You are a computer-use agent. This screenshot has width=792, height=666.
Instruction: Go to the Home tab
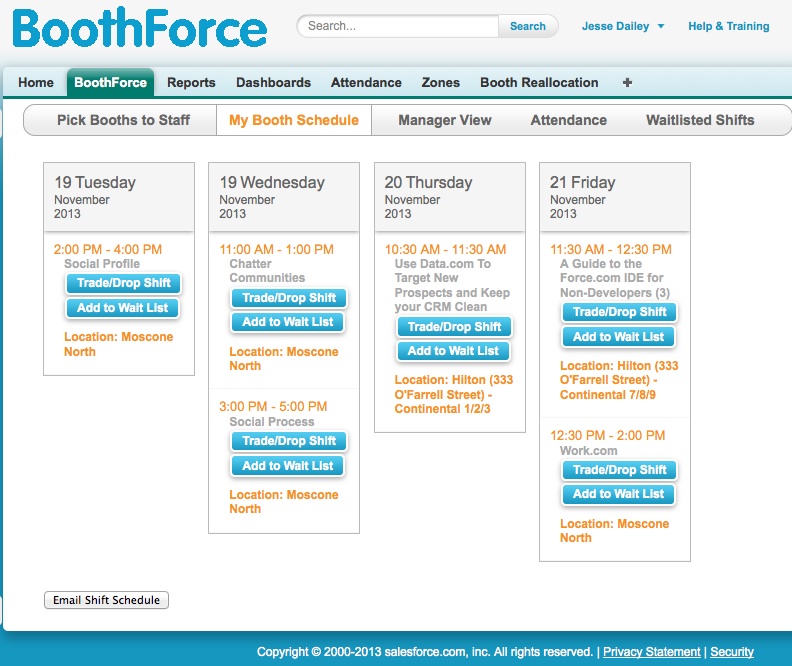pos(36,83)
